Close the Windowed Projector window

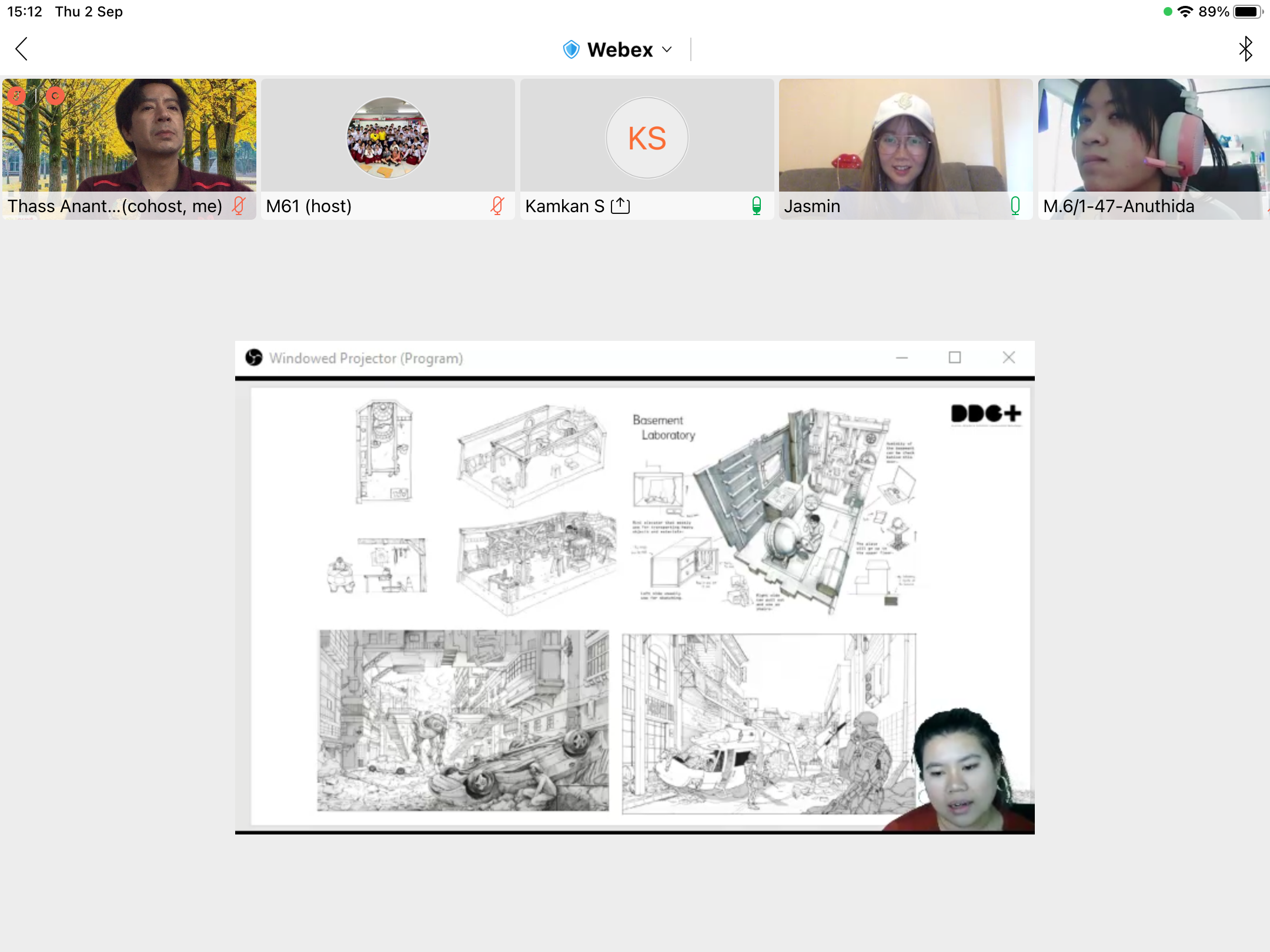click(1009, 357)
